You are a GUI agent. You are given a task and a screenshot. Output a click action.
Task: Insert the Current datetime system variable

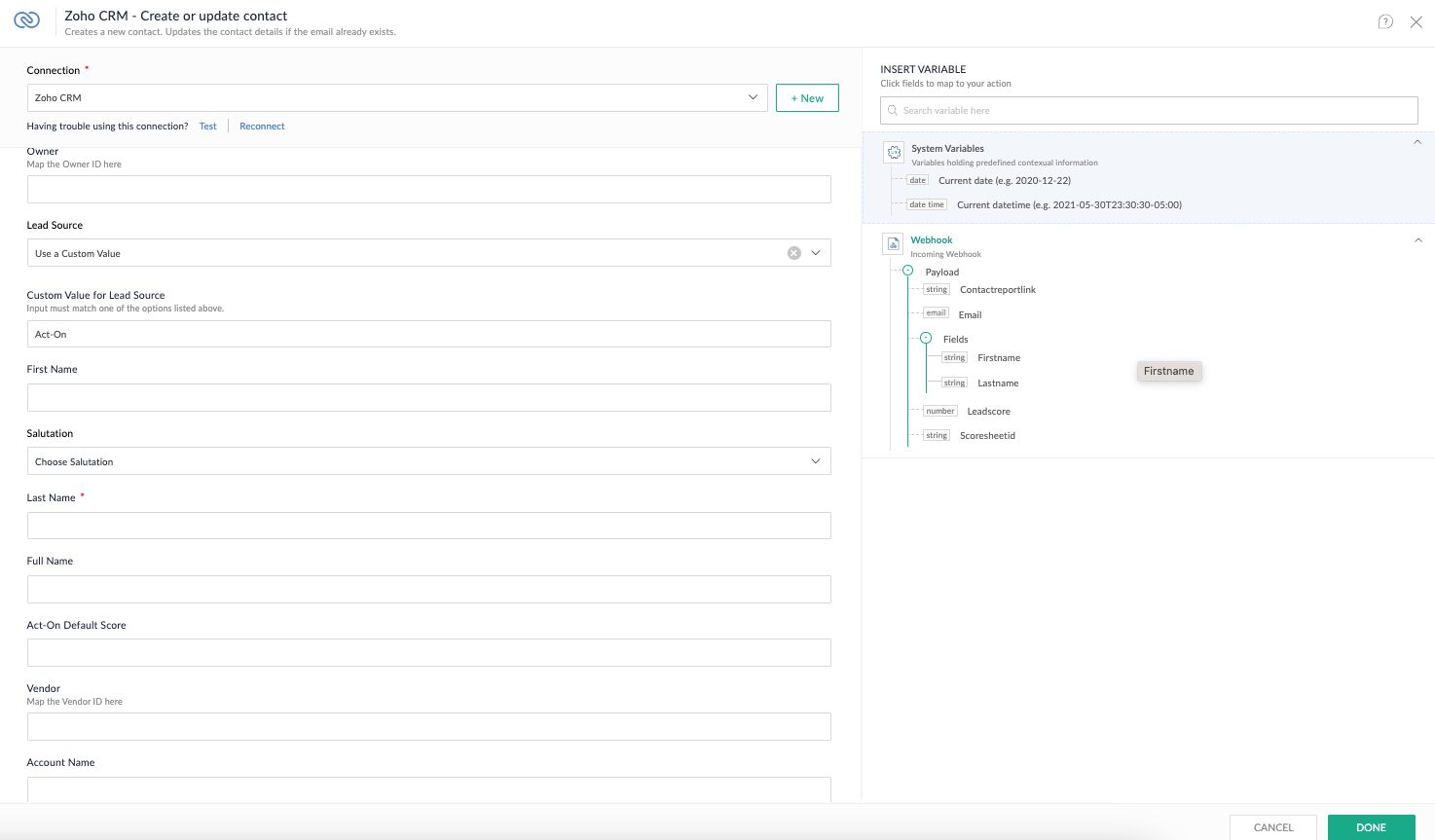click(x=1069, y=205)
